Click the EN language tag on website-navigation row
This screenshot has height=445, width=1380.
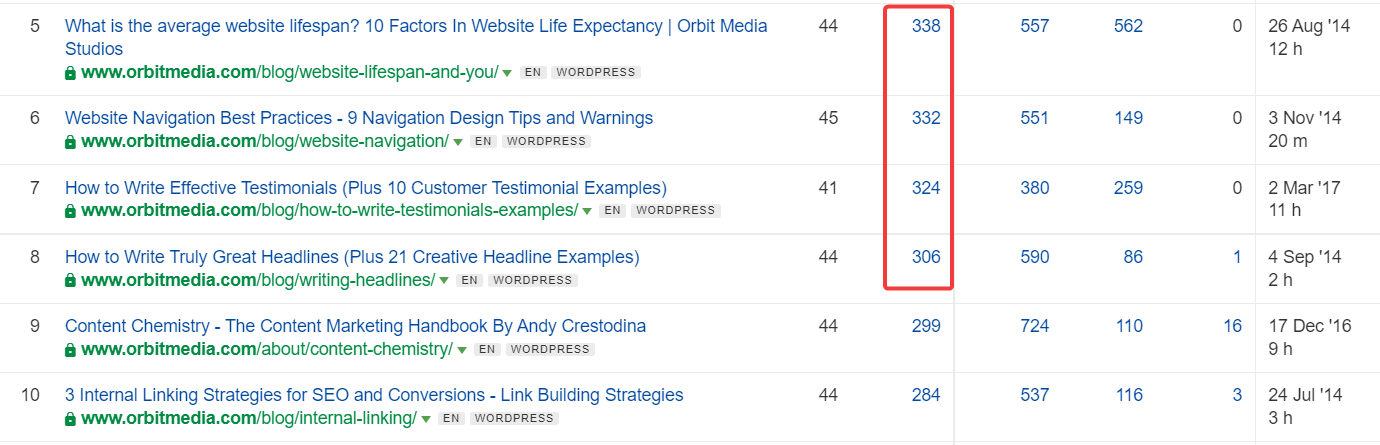click(x=484, y=142)
